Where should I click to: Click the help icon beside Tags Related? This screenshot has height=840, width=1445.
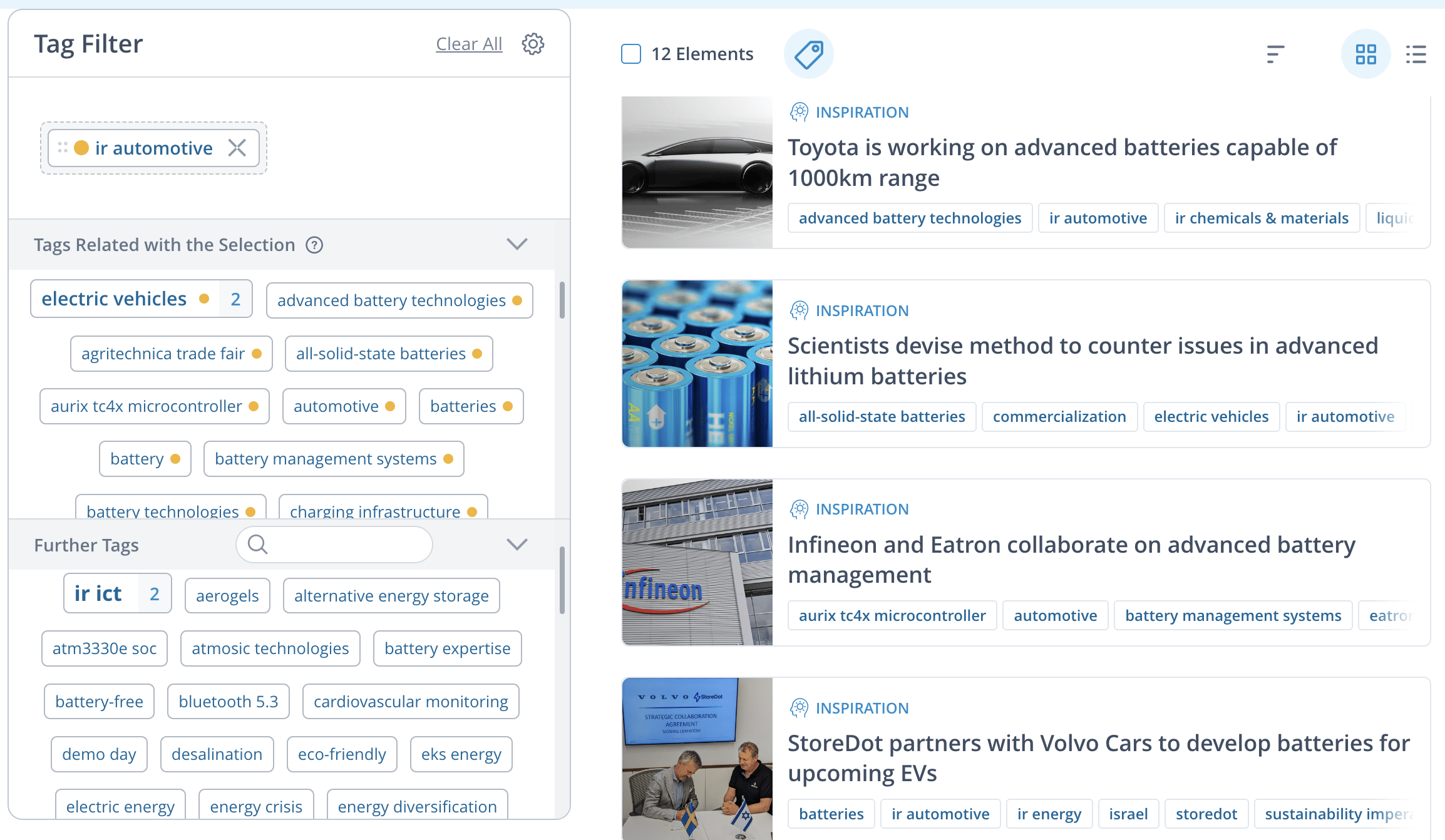pyautogui.click(x=314, y=245)
